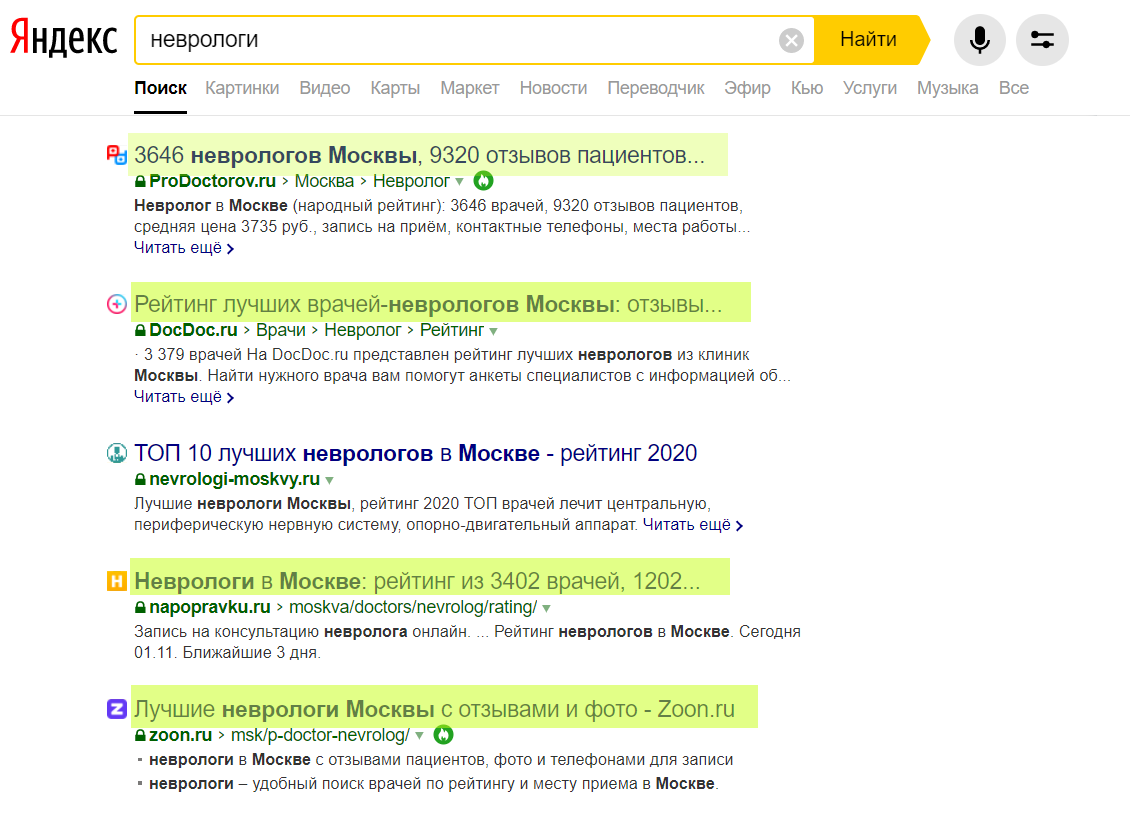The height and width of the screenshot is (817, 1130).
Task: Click the nevrologi-moskvy.ru favicon
Action: (116, 452)
